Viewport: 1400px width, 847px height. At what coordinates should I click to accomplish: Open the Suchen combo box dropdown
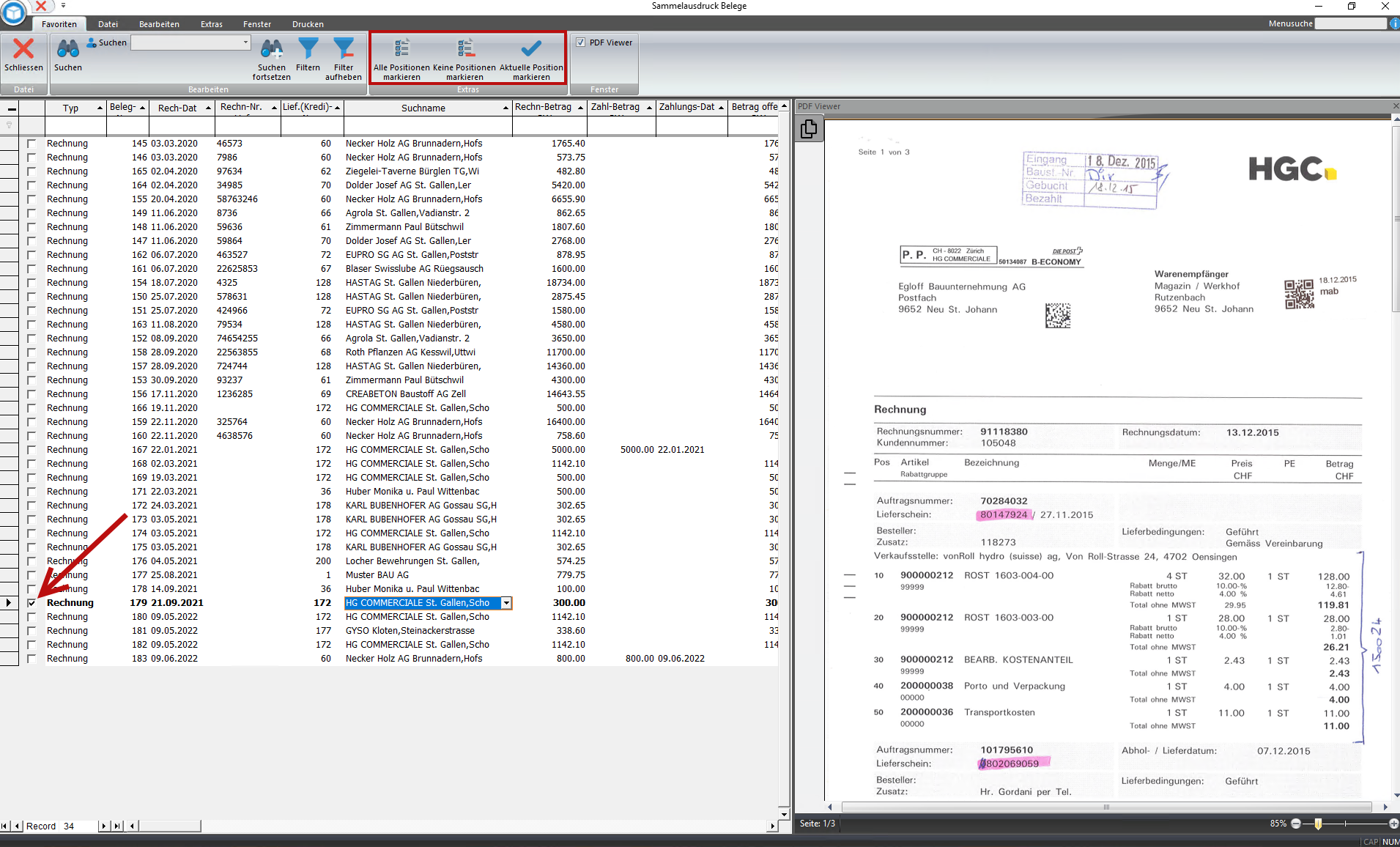[245, 42]
